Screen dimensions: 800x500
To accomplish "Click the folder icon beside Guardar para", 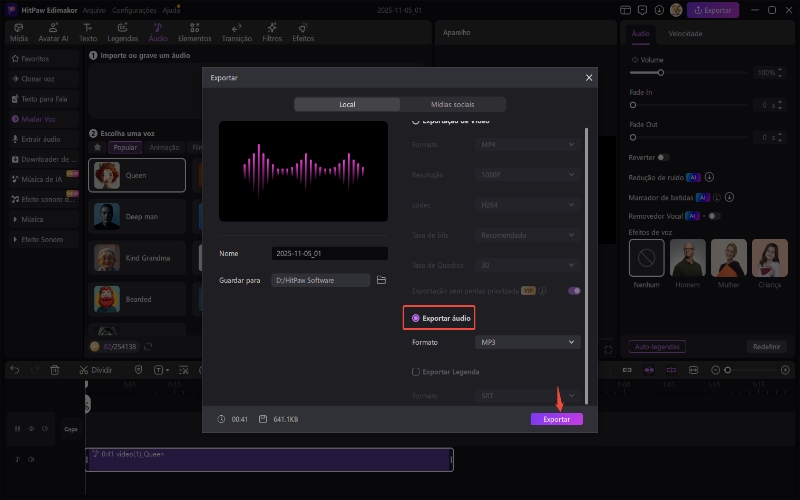I will coord(381,281).
